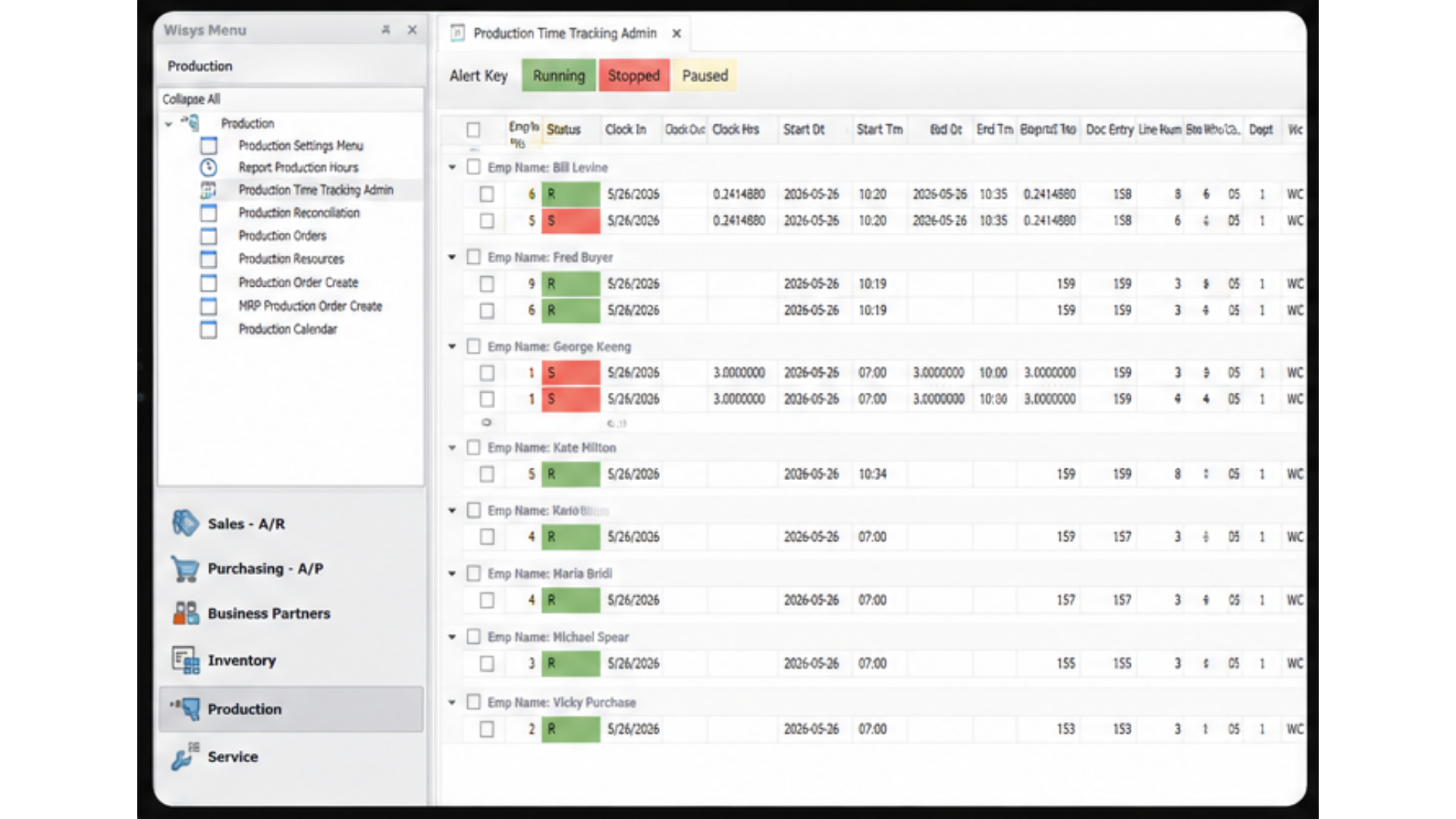The height and width of the screenshot is (819, 1456).
Task: Sort by the Status column header
Action: pos(563,130)
